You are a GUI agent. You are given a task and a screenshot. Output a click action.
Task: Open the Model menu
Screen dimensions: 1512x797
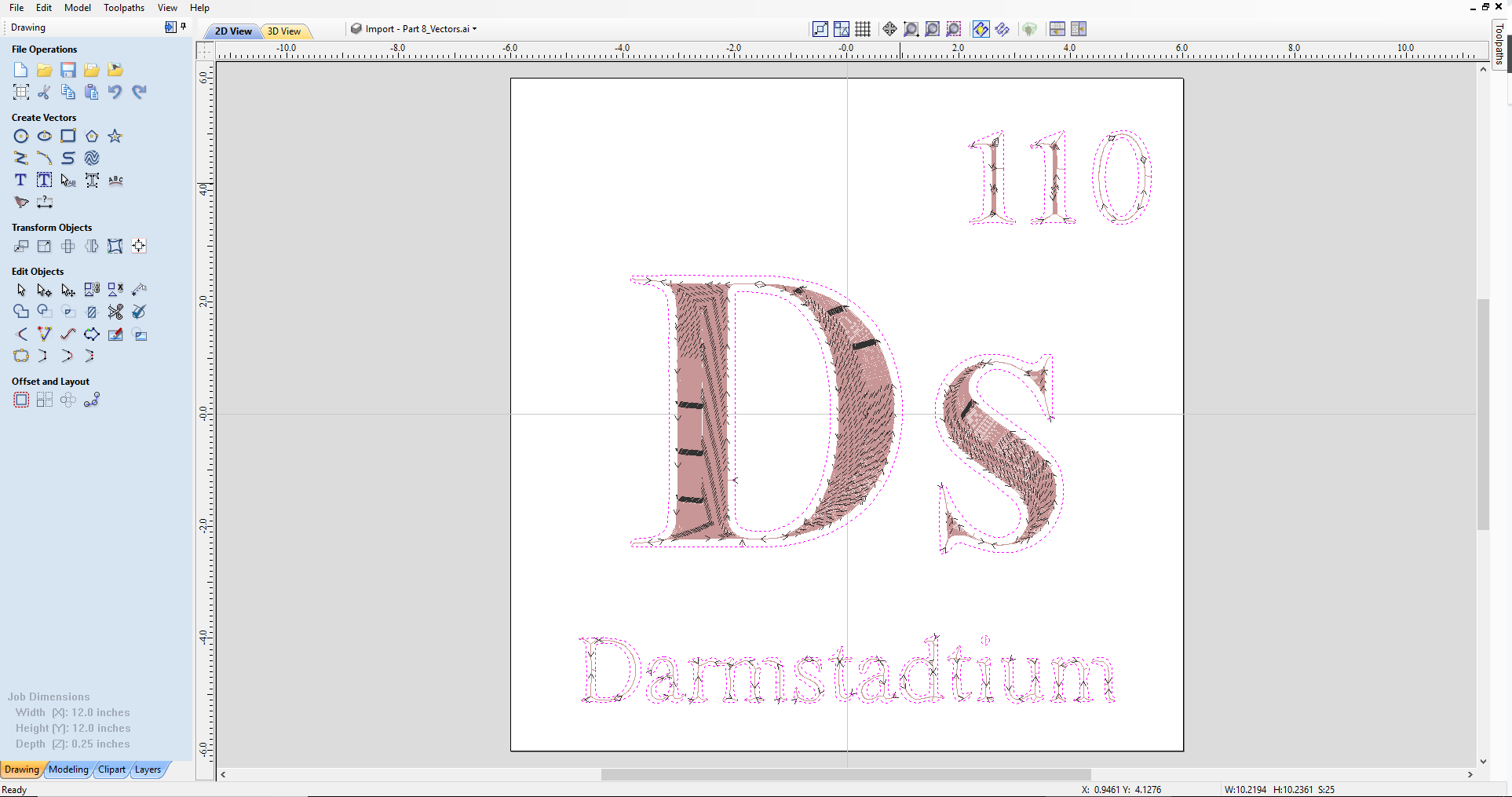coord(78,7)
